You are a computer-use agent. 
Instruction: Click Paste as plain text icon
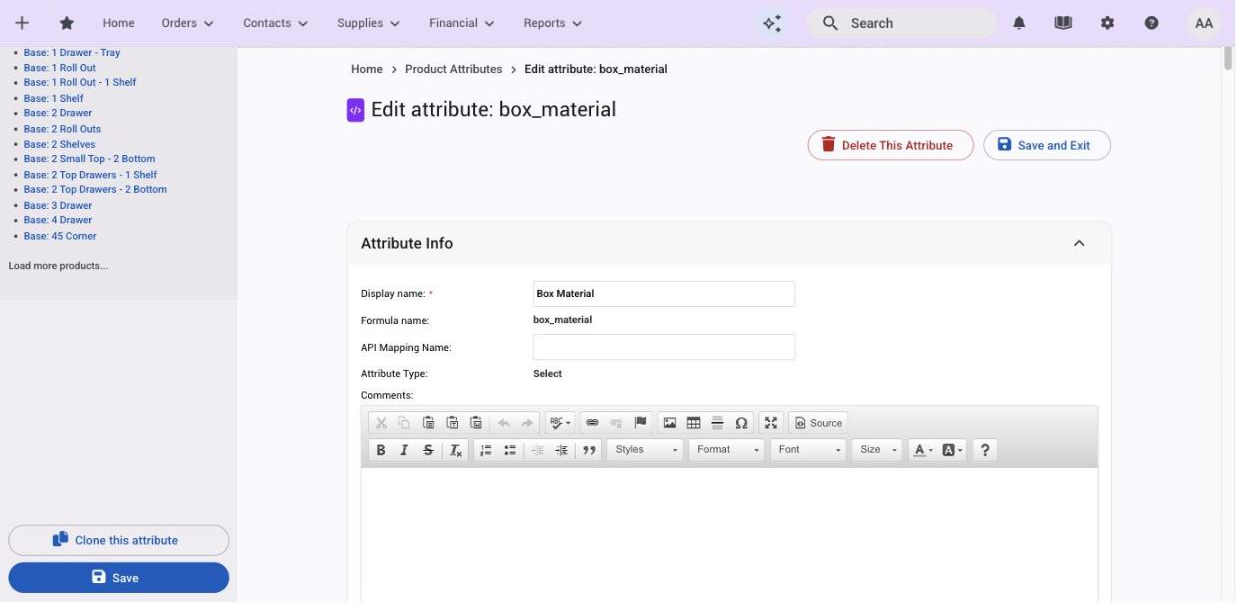tap(452, 423)
